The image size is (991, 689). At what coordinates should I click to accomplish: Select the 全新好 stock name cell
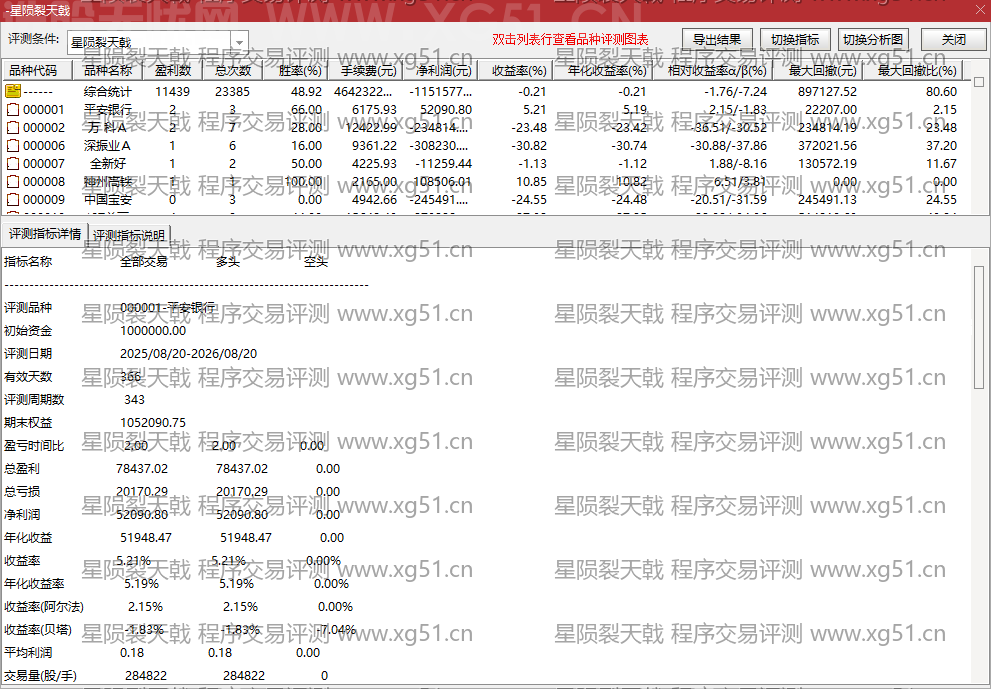(x=107, y=164)
